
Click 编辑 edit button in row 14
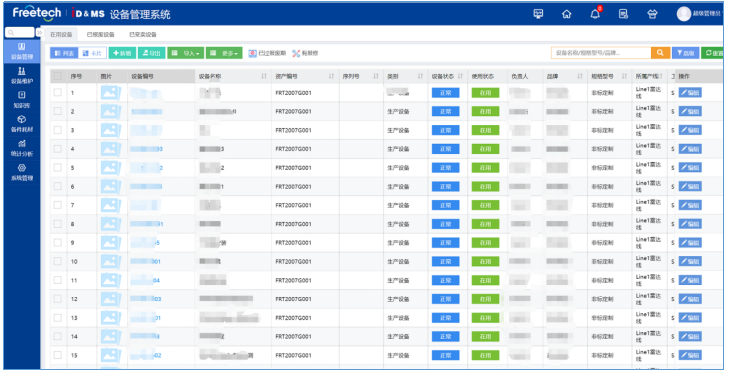pyautogui.click(x=690, y=336)
